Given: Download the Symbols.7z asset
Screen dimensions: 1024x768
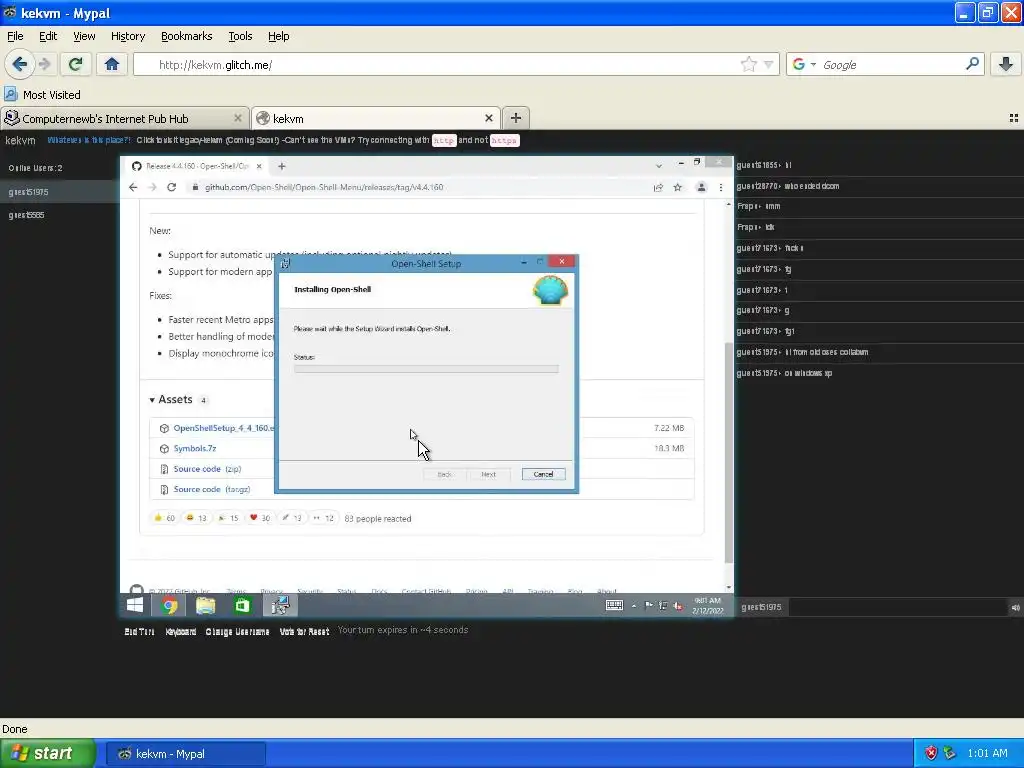Looking at the screenshot, I should pyautogui.click(x=195, y=449).
